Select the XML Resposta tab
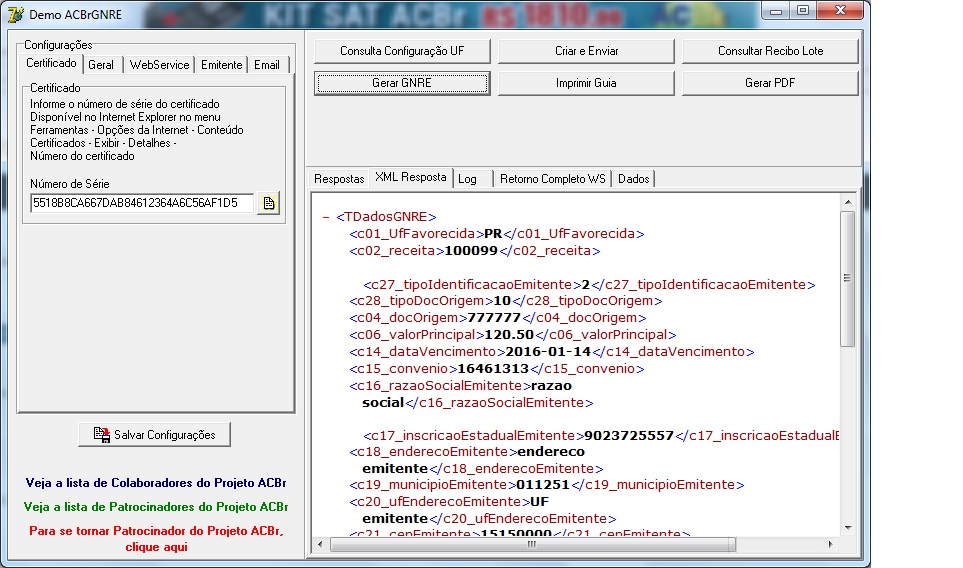The height and width of the screenshot is (568, 963). point(411,177)
